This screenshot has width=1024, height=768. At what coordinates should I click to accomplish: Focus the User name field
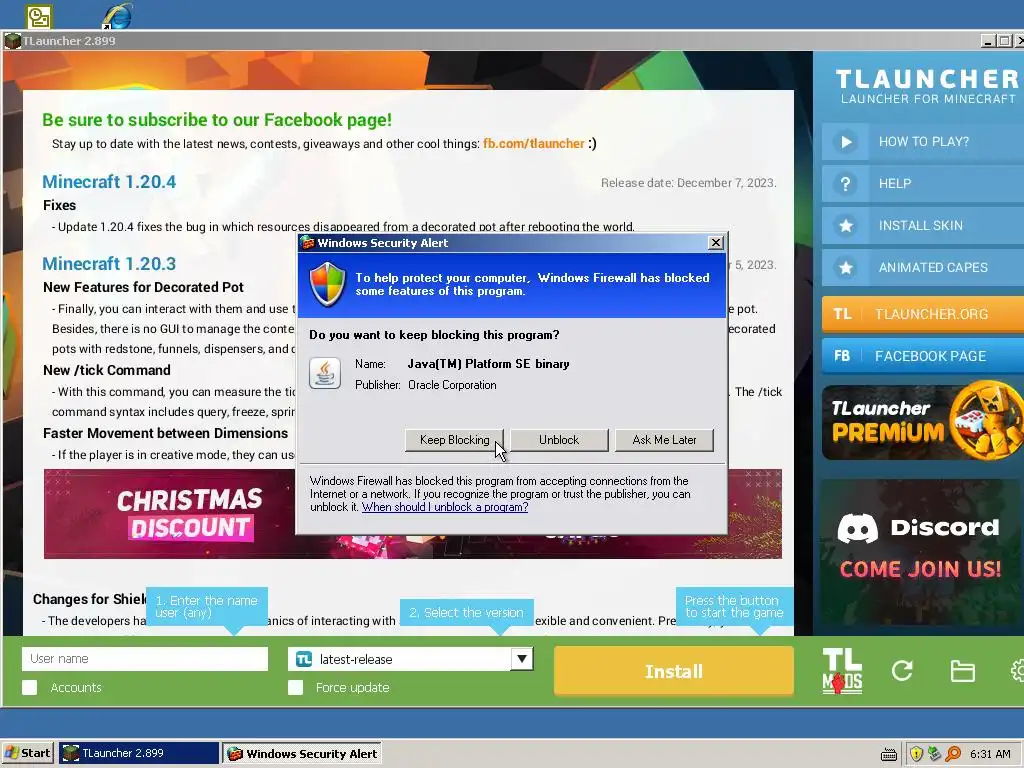click(x=145, y=659)
